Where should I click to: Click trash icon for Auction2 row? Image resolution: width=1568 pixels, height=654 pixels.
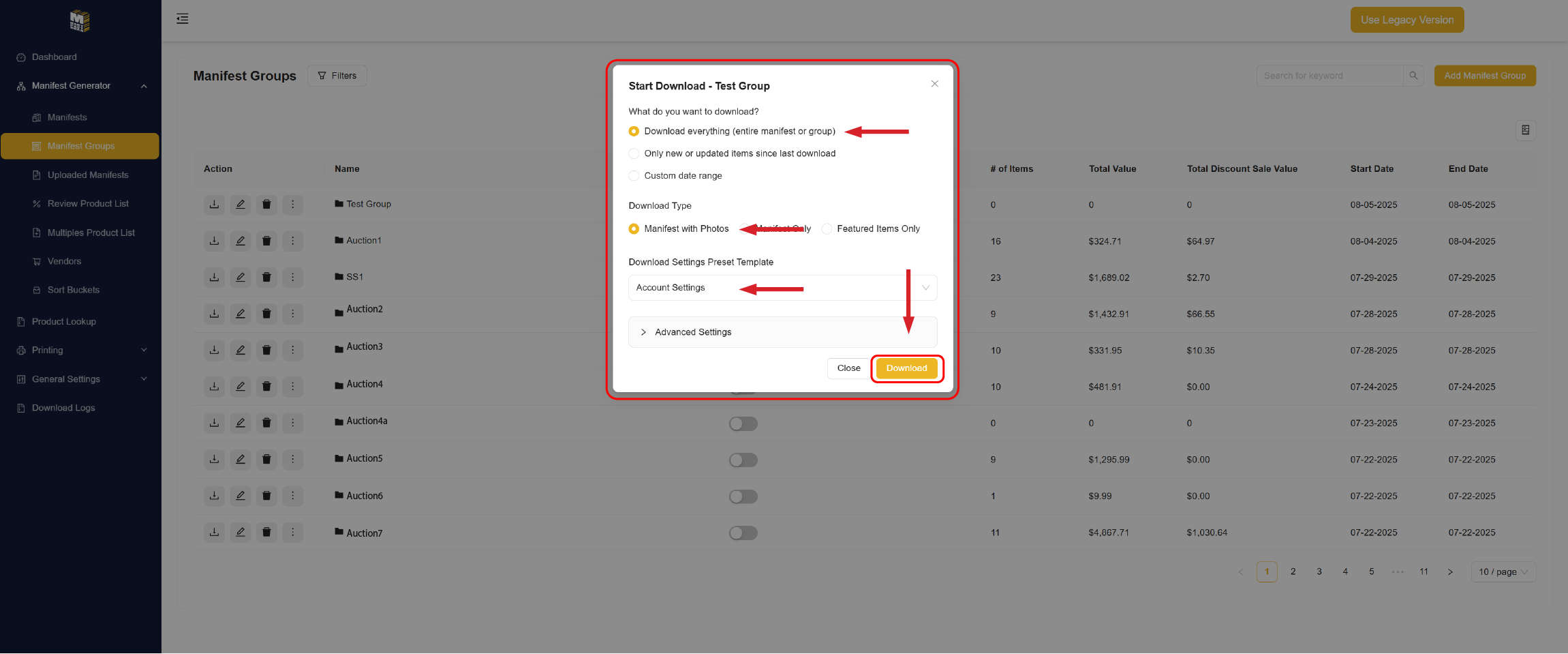pos(266,314)
